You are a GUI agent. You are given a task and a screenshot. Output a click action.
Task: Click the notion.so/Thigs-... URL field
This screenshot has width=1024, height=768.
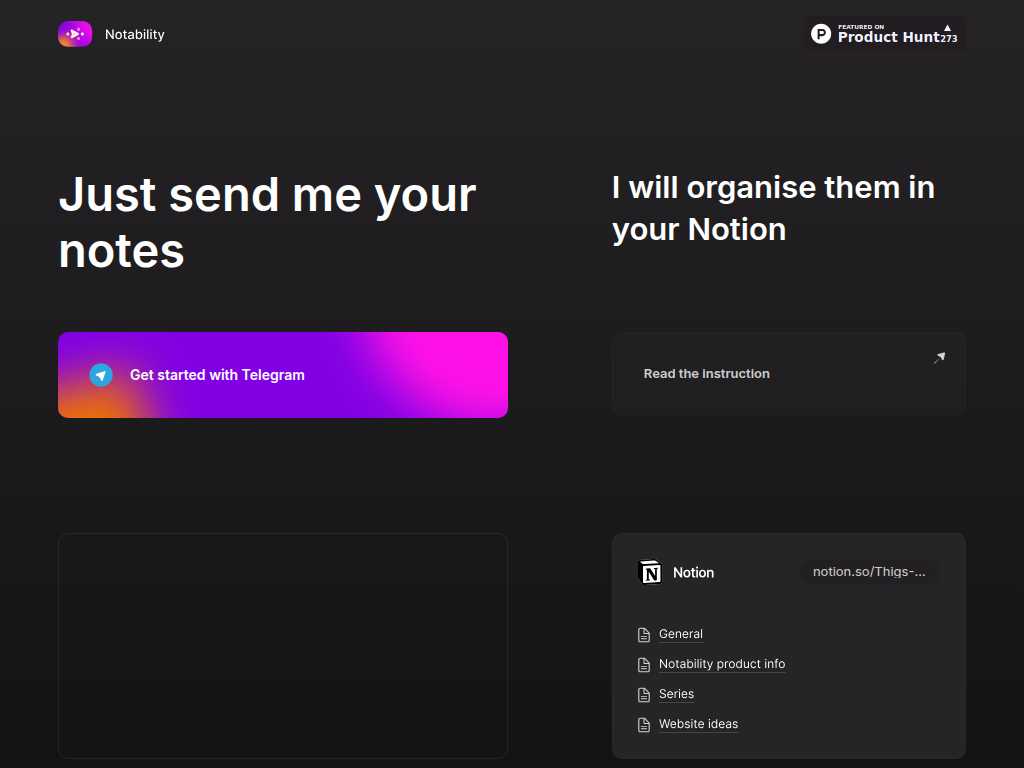tap(869, 571)
